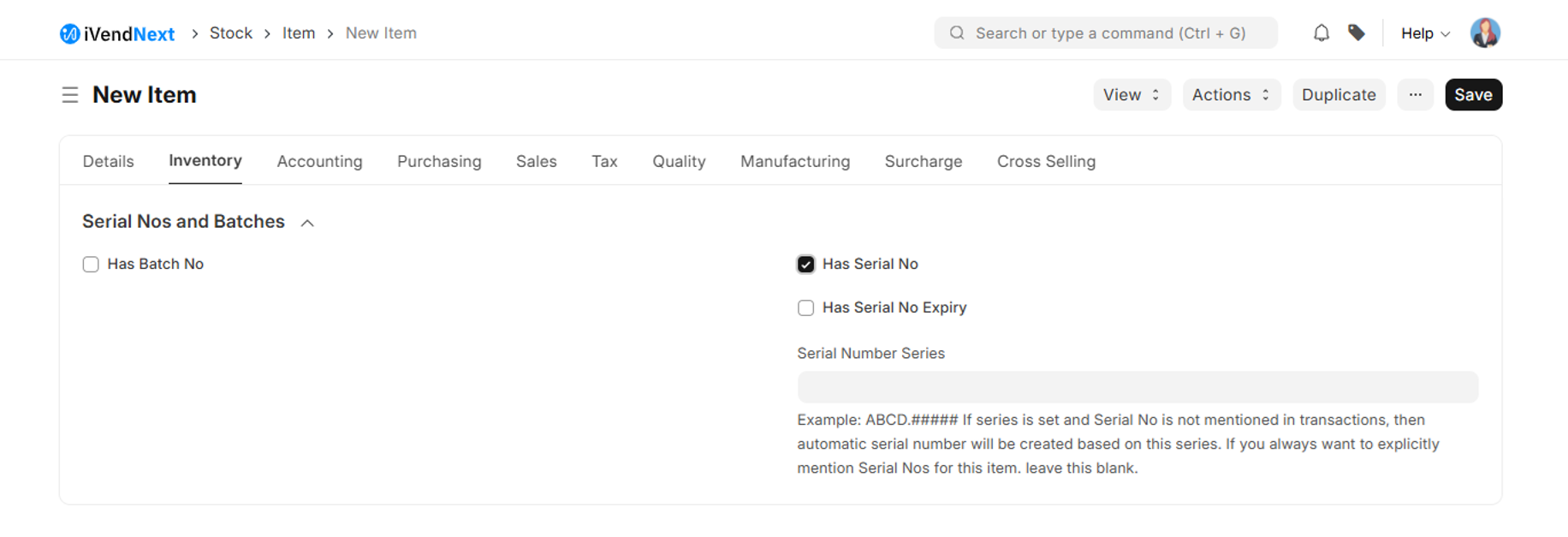
Task: Focus the Serial Number Series field
Action: pyautogui.click(x=1137, y=387)
